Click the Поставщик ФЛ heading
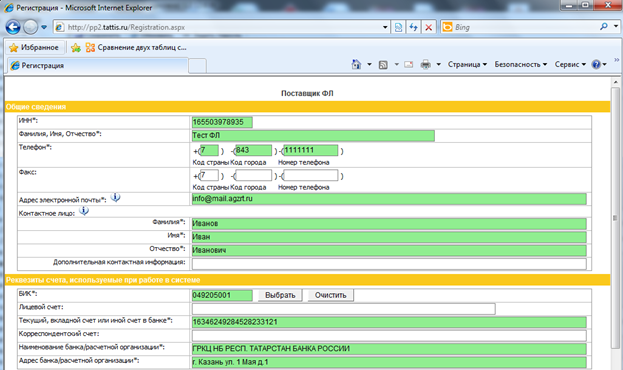The height and width of the screenshot is (370, 623). pyautogui.click(x=307, y=93)
